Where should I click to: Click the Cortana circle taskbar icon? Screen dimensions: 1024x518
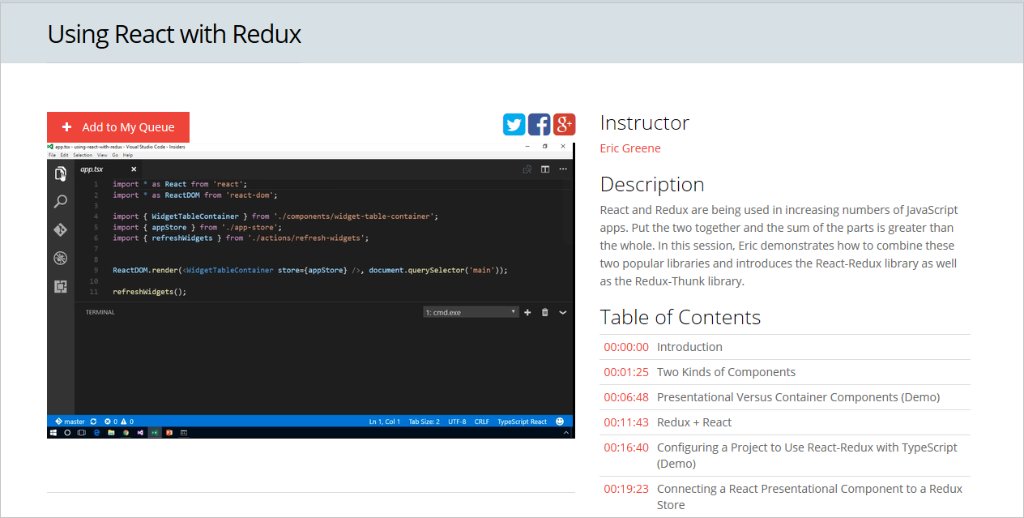pos(67,432)
